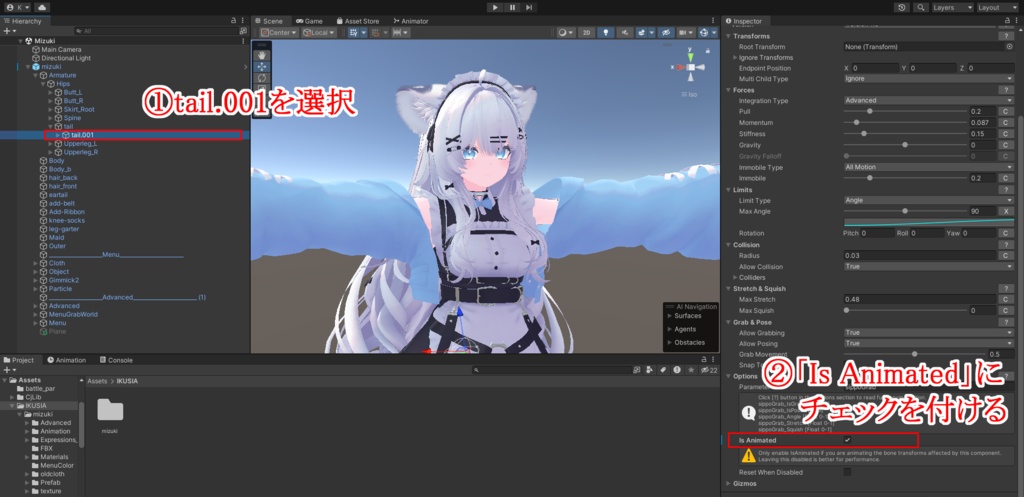Image resolution: width=1024 pixels, height=497 pixels.
Task: Click the Radius input field
Action: point(920,255)
